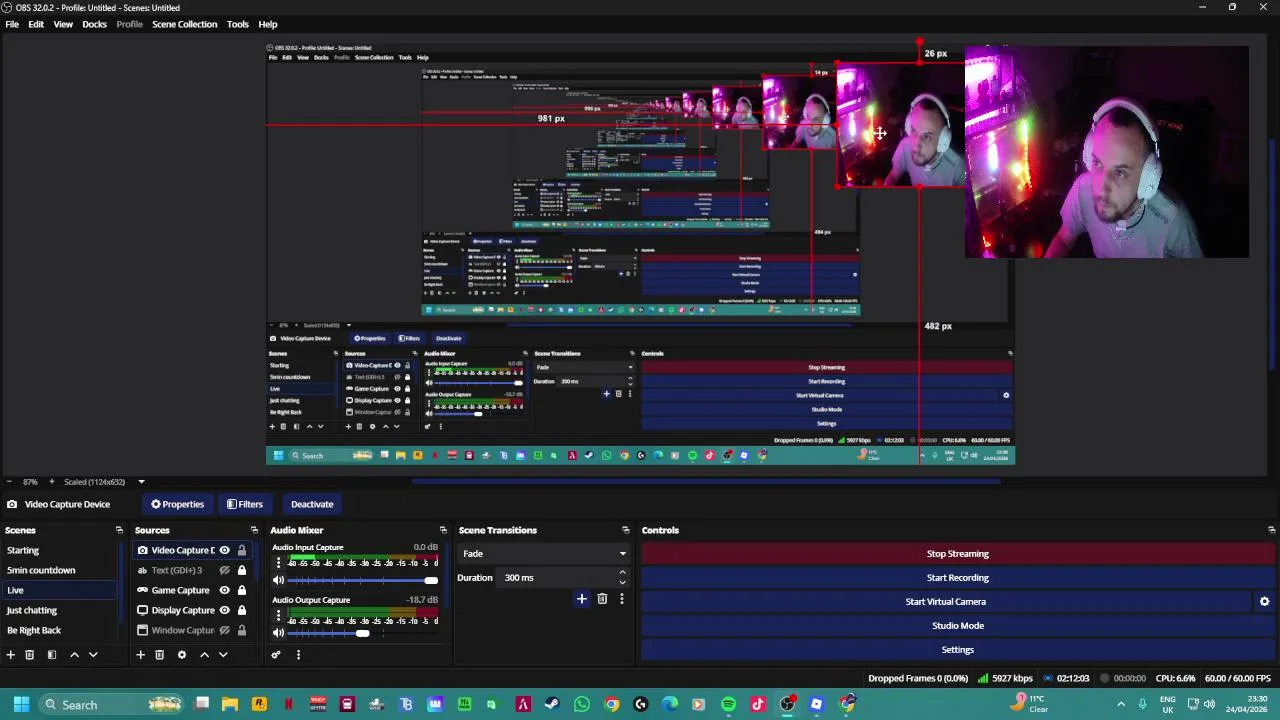The height and width of the screenshot is (720, 1280).
Task: Open transition properties three-dot menu
Action: 621,599
